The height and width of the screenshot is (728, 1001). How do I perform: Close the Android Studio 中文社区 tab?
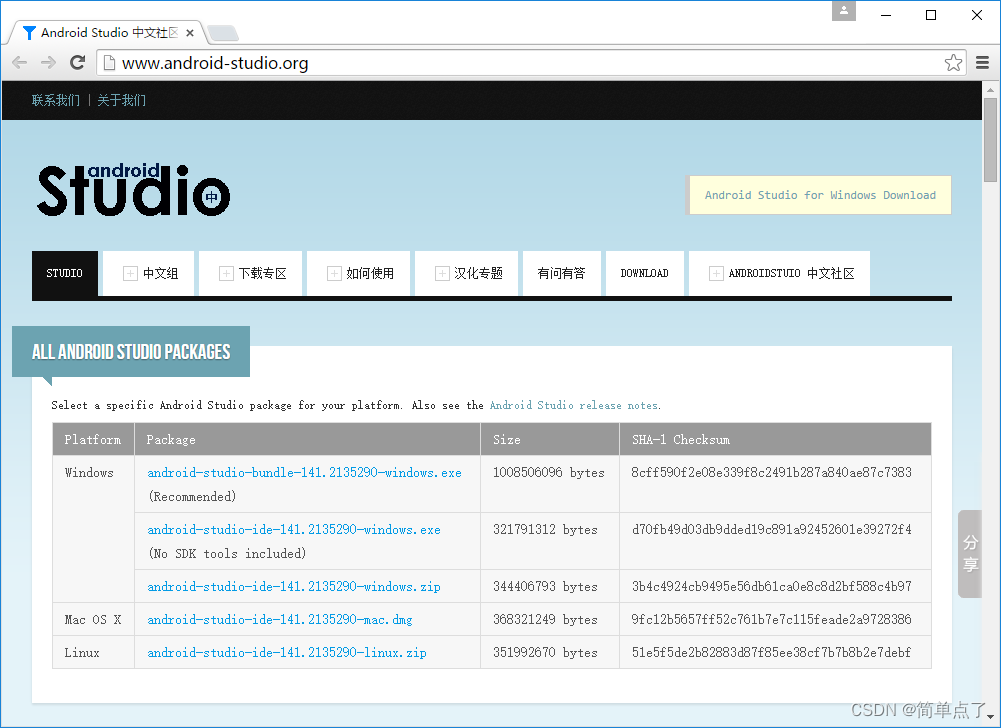click(x=190, y=33)
